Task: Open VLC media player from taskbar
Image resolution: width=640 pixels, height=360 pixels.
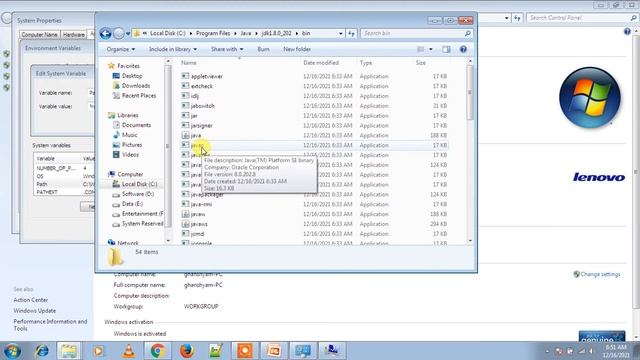Action: coord(129,351)
